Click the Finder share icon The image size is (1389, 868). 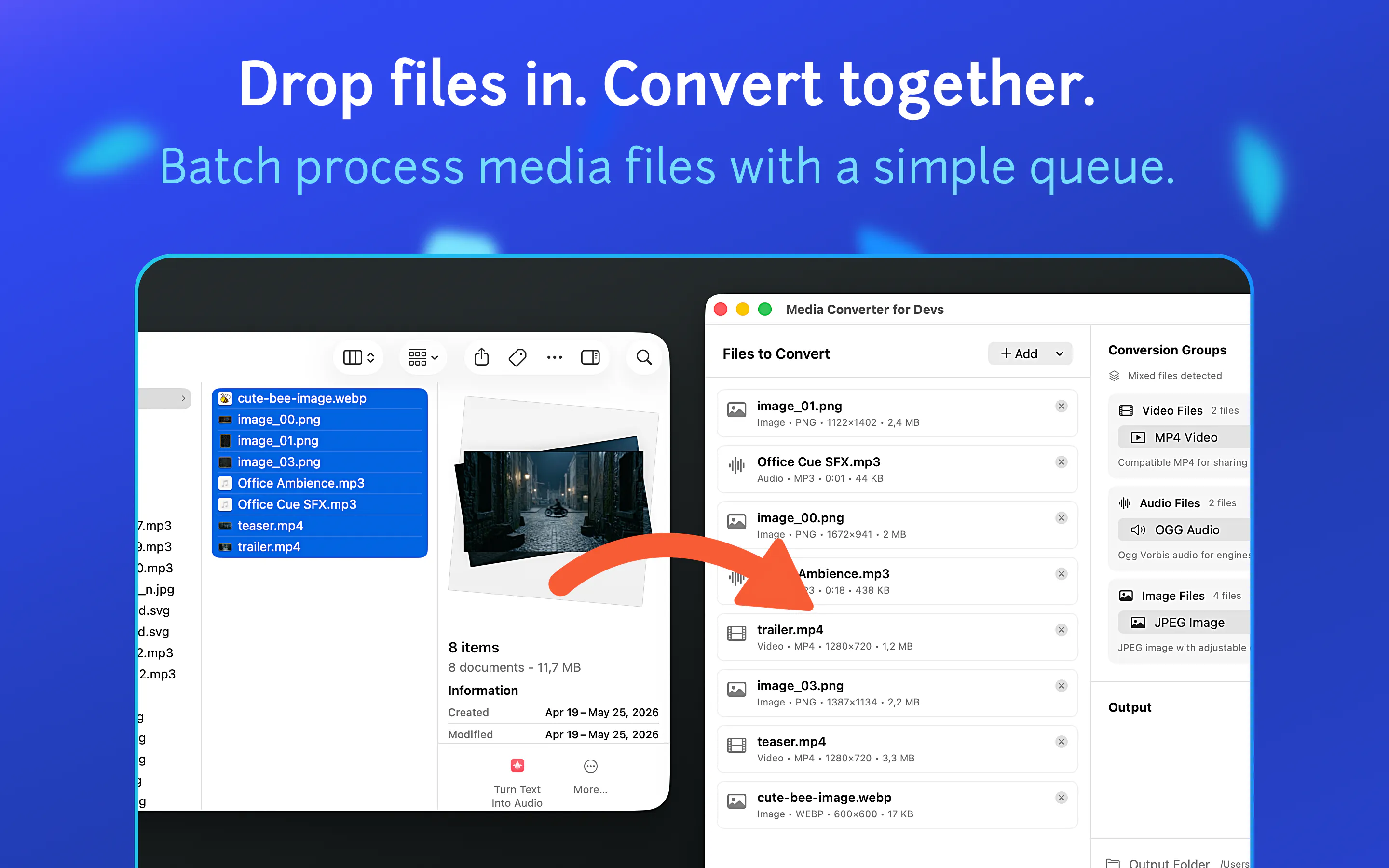481,357
